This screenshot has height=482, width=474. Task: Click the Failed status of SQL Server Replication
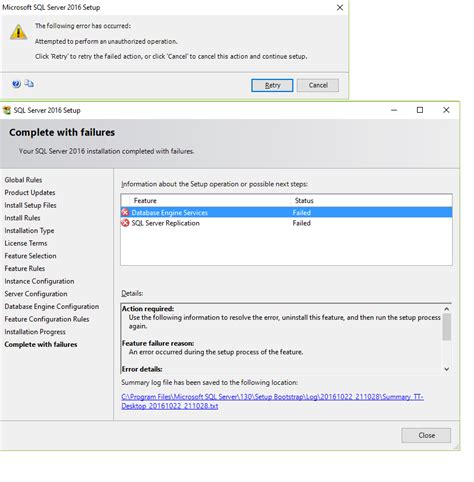point(302,223)
